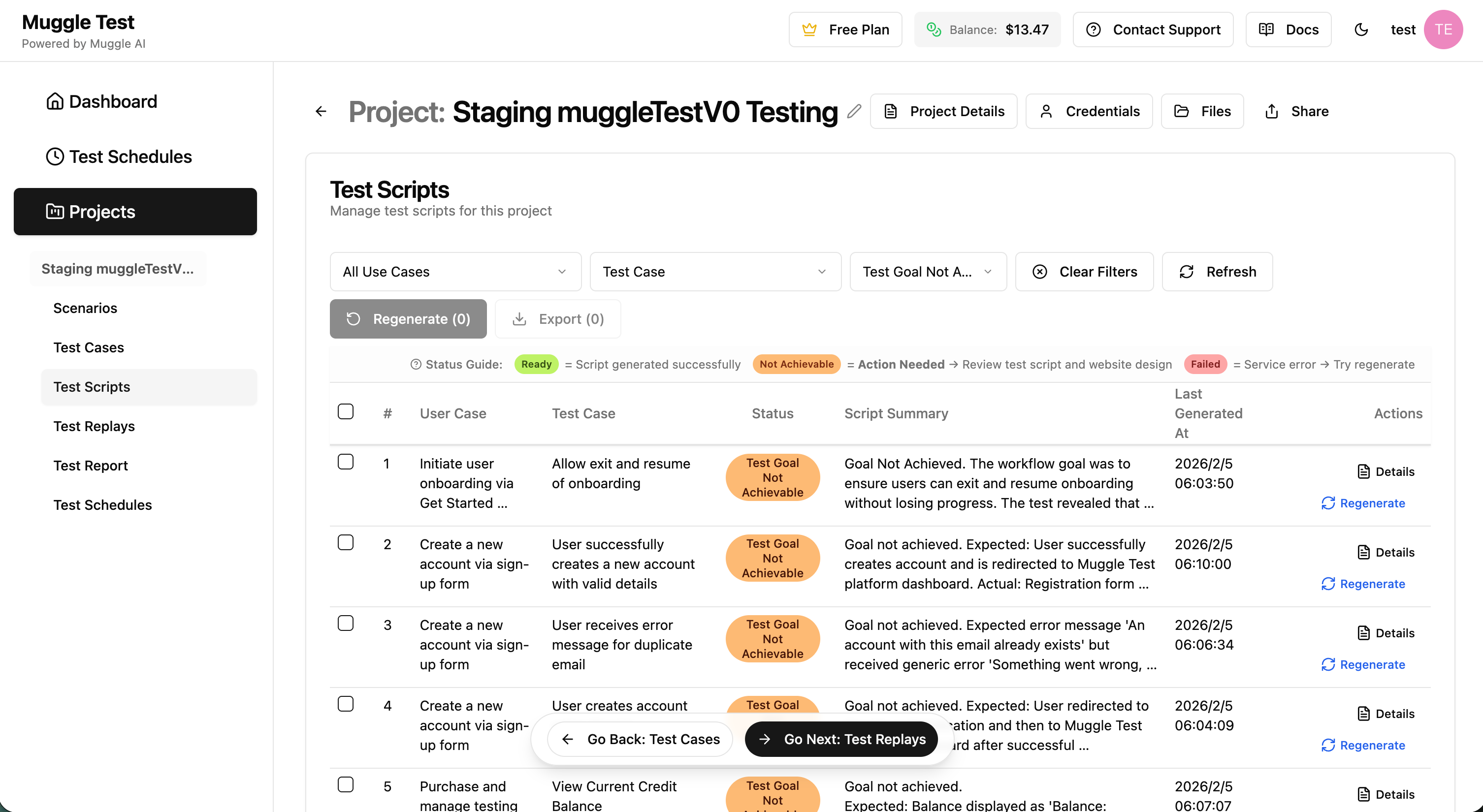
Task: Click the Test Goal Not Achievable badge in row 2
Action: (772, 558)
